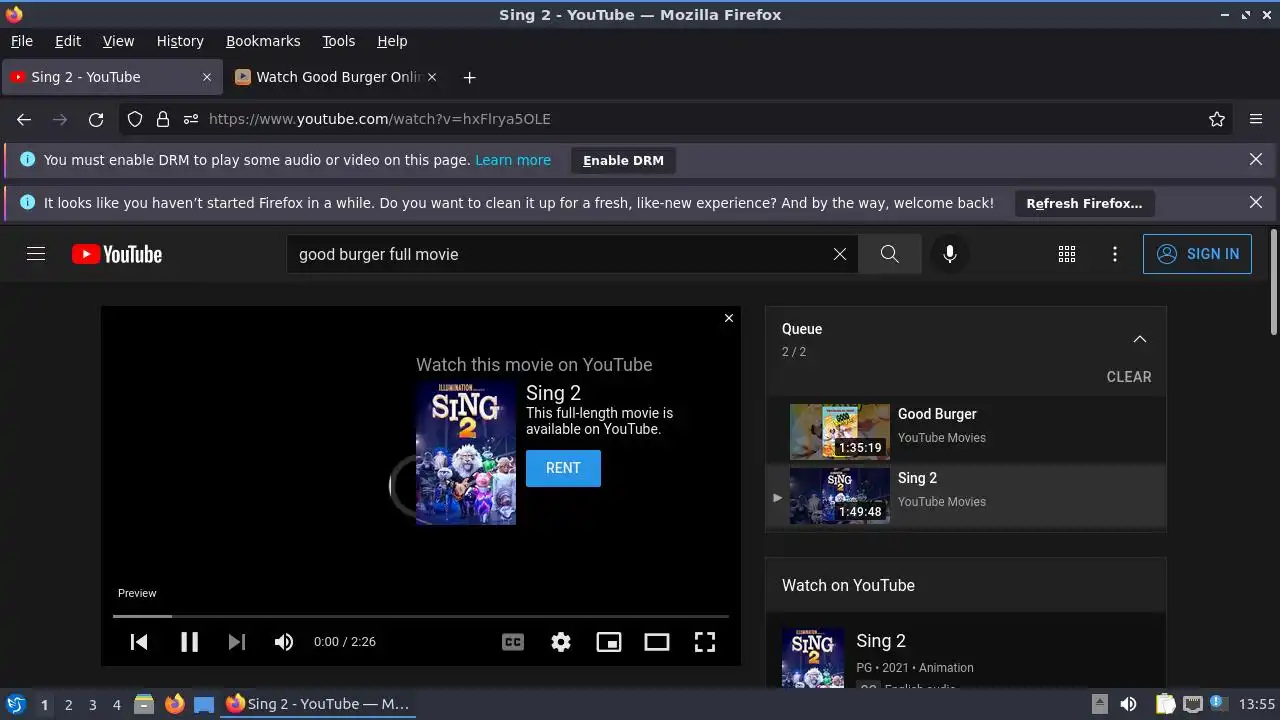
Task: Go to YouTube home via logo
Action: (x=117, y=254)
